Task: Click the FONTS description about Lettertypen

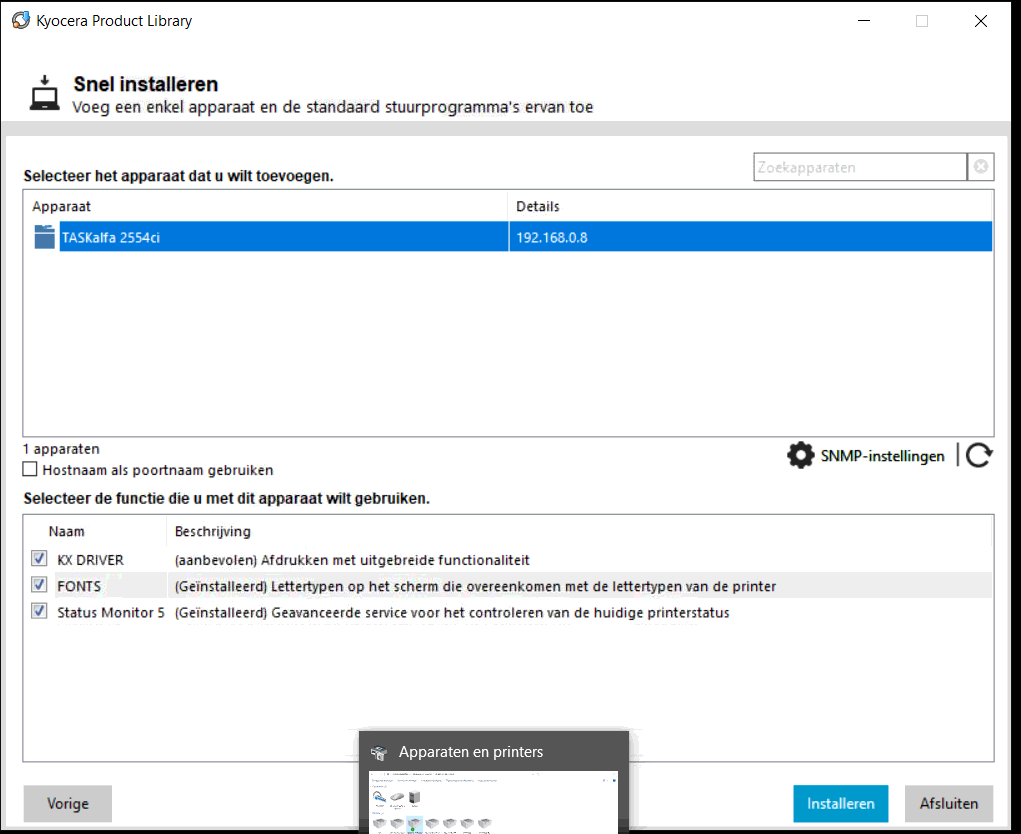Action: pyautogui.click(x=475, y=586)
